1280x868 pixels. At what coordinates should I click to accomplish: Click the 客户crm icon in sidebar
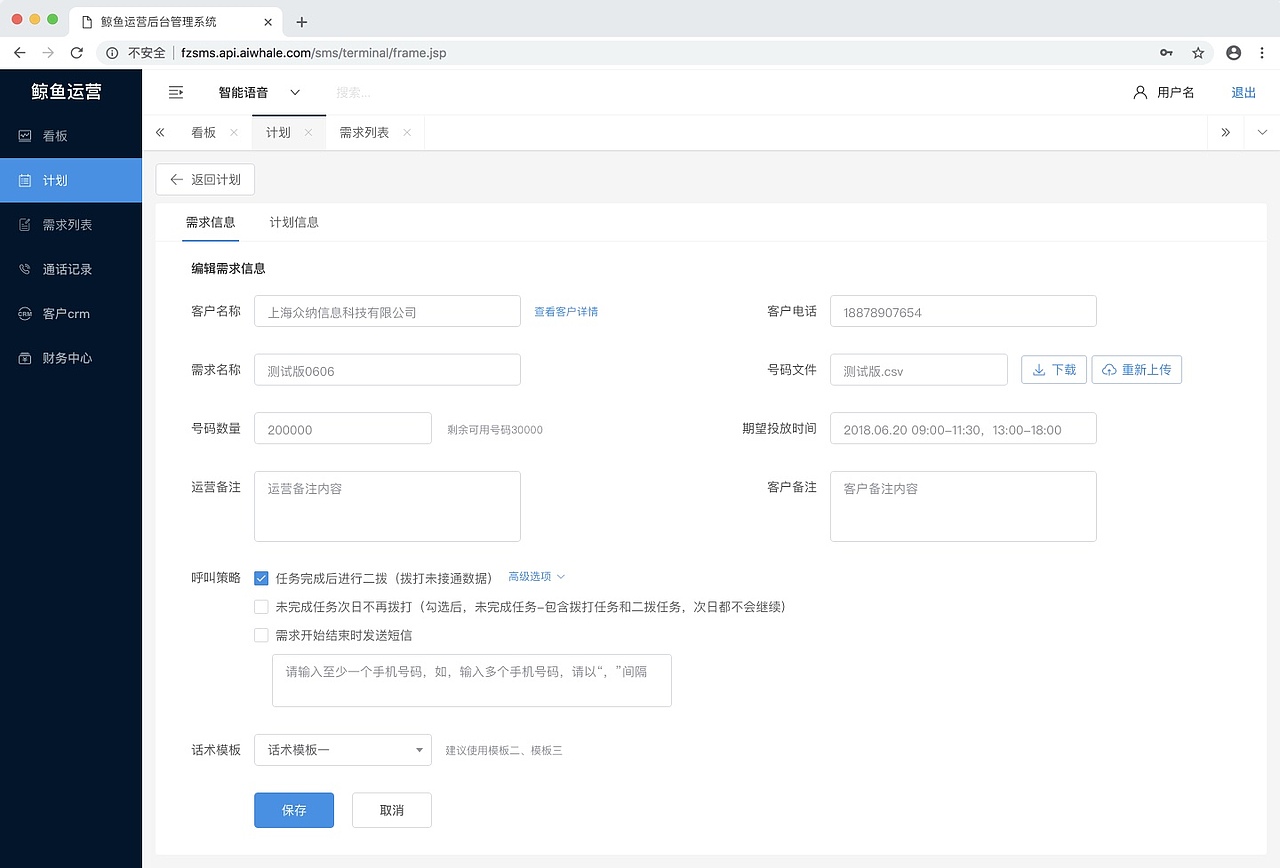tap(25, 314)
